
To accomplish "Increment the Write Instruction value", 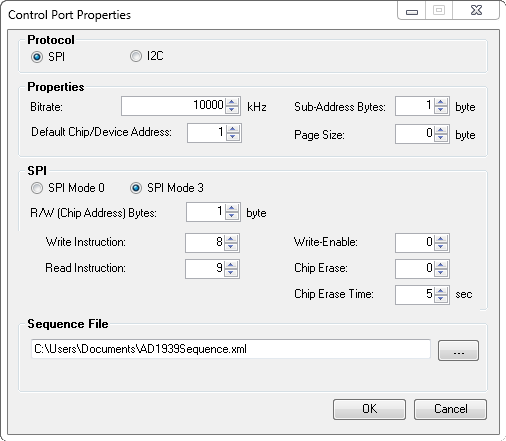I will pyautogui.click(x=231, y=239).
